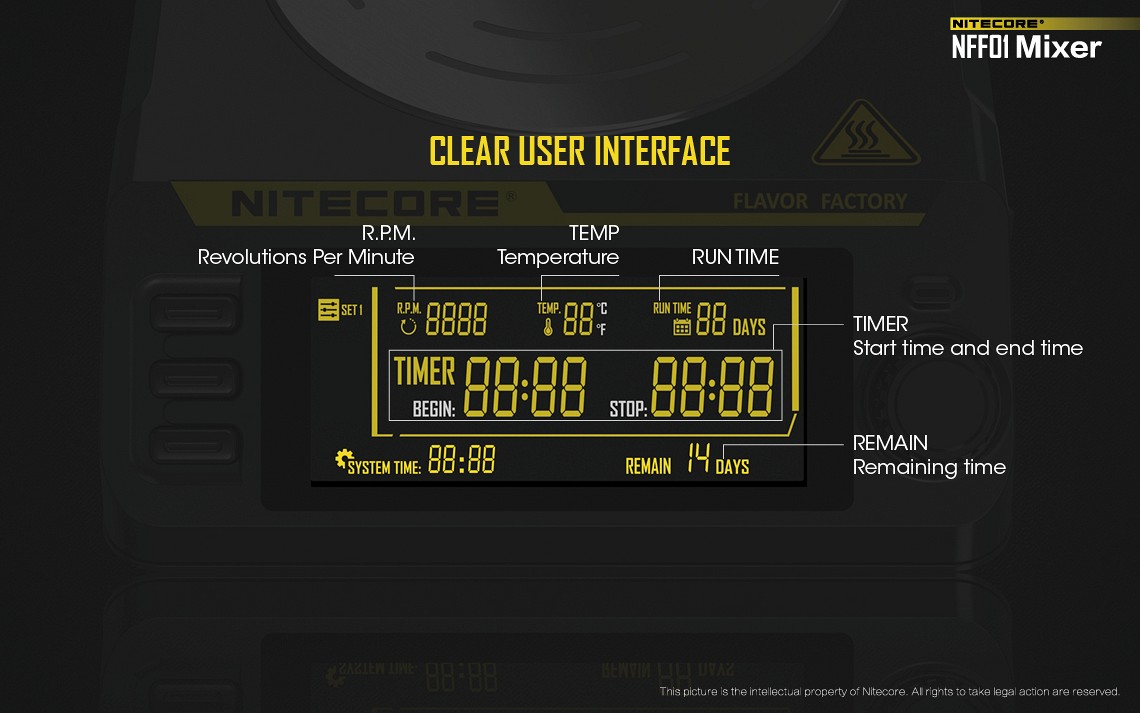Click the hot surface warning triangle icon
The width and height of the screenshot is (1140, 713).
[x=865, y=133]
